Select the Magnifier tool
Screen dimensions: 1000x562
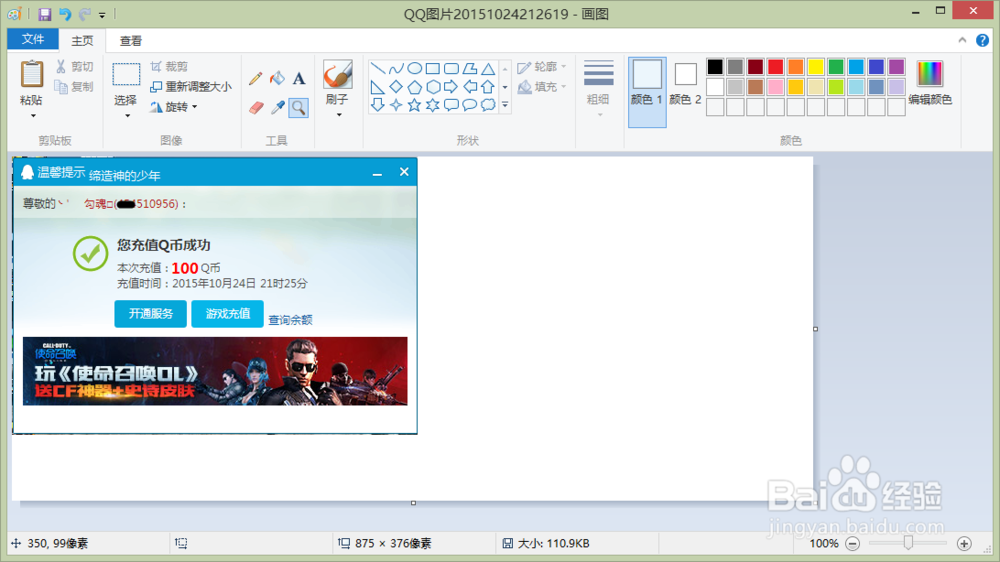298,107
